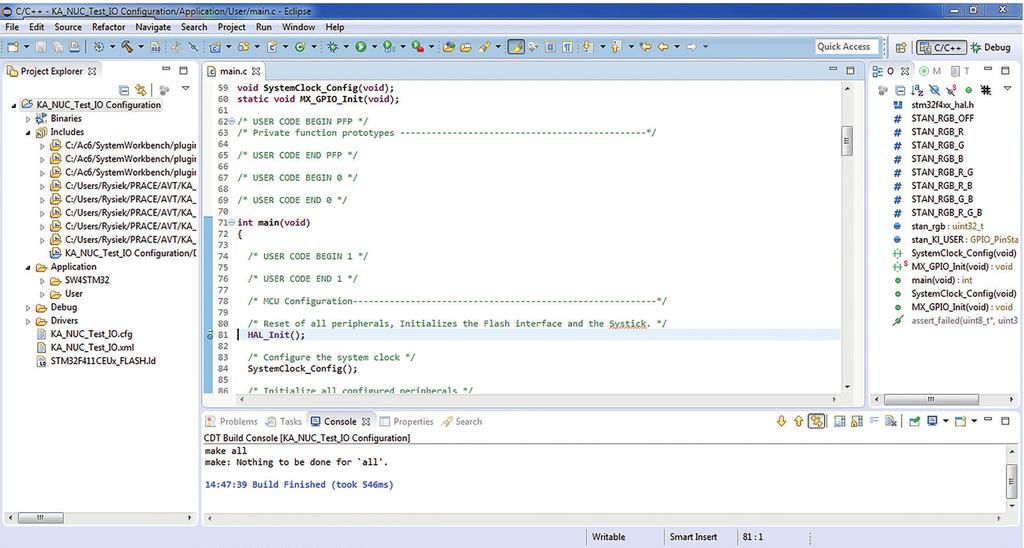Click console Next Error down arrow icon

[781, 421]
